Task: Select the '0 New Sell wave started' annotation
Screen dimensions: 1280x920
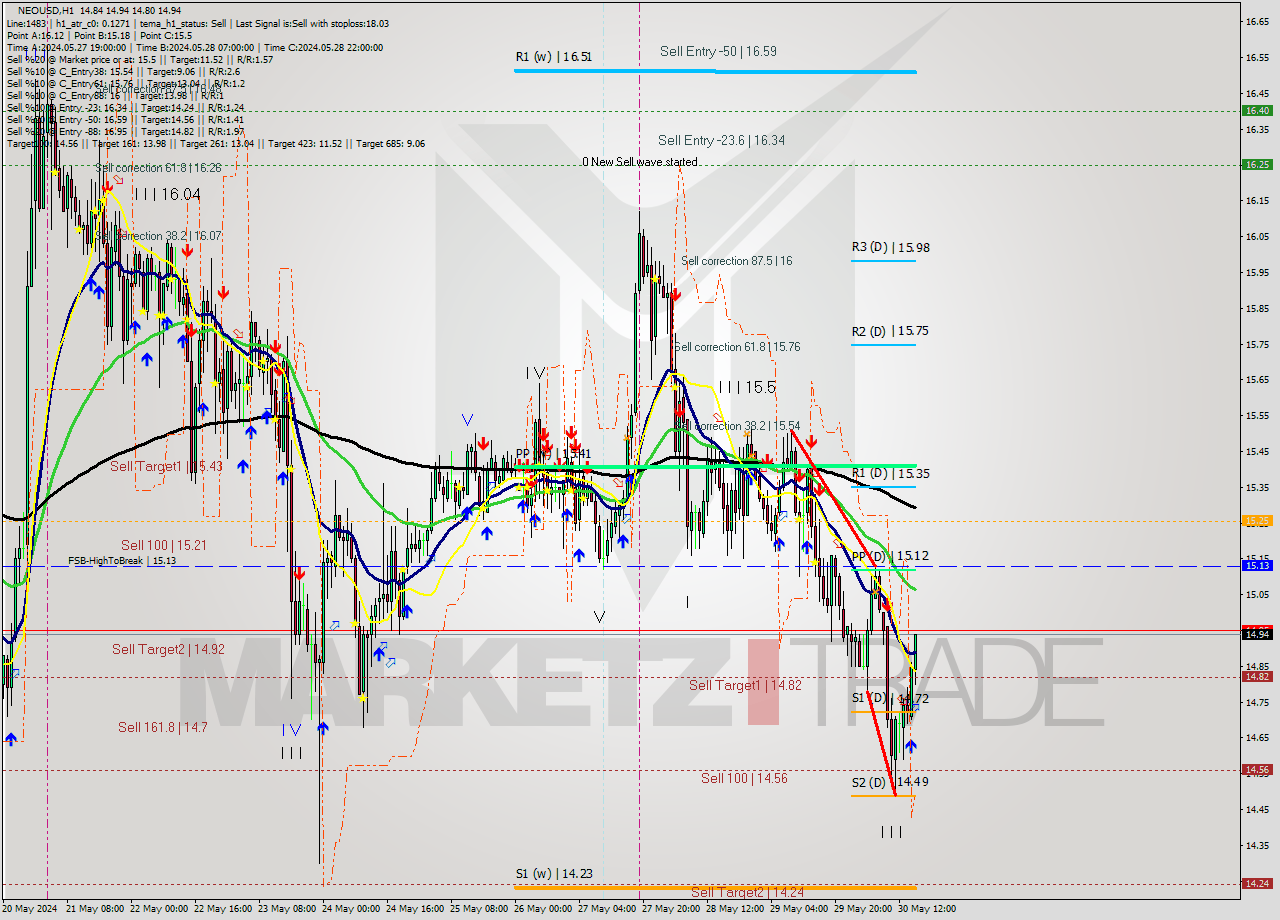Action: 640,162
